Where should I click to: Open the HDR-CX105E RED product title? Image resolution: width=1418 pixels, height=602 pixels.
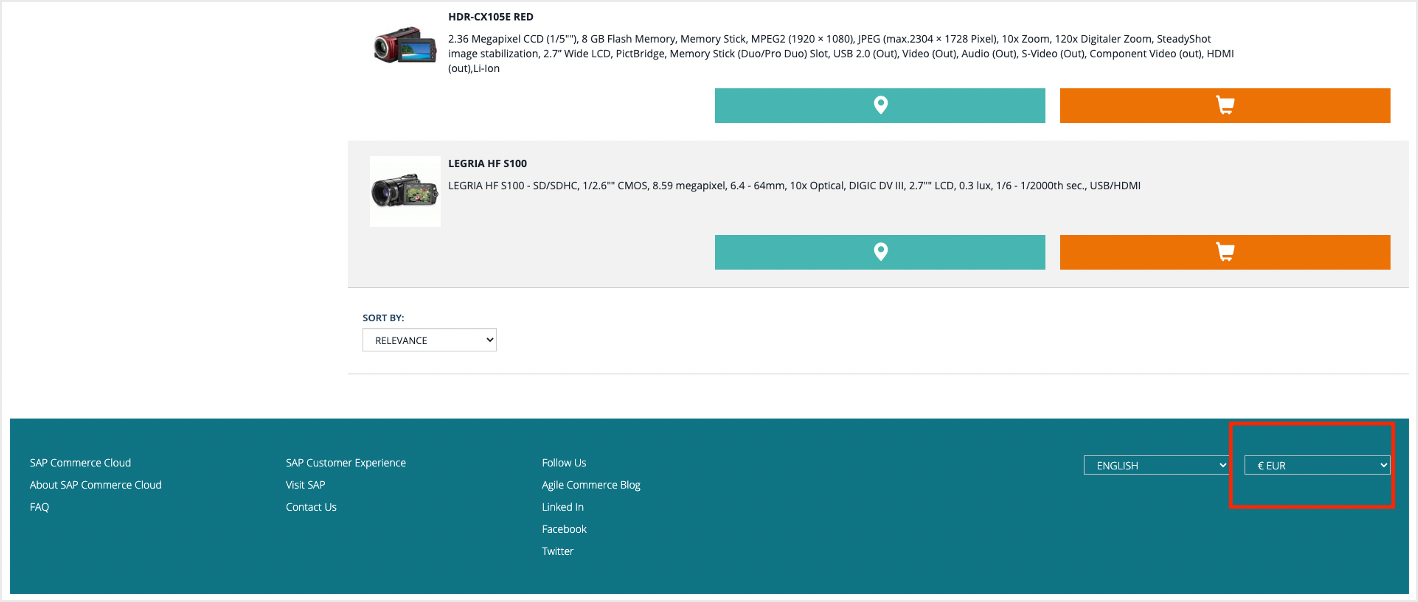491,17
